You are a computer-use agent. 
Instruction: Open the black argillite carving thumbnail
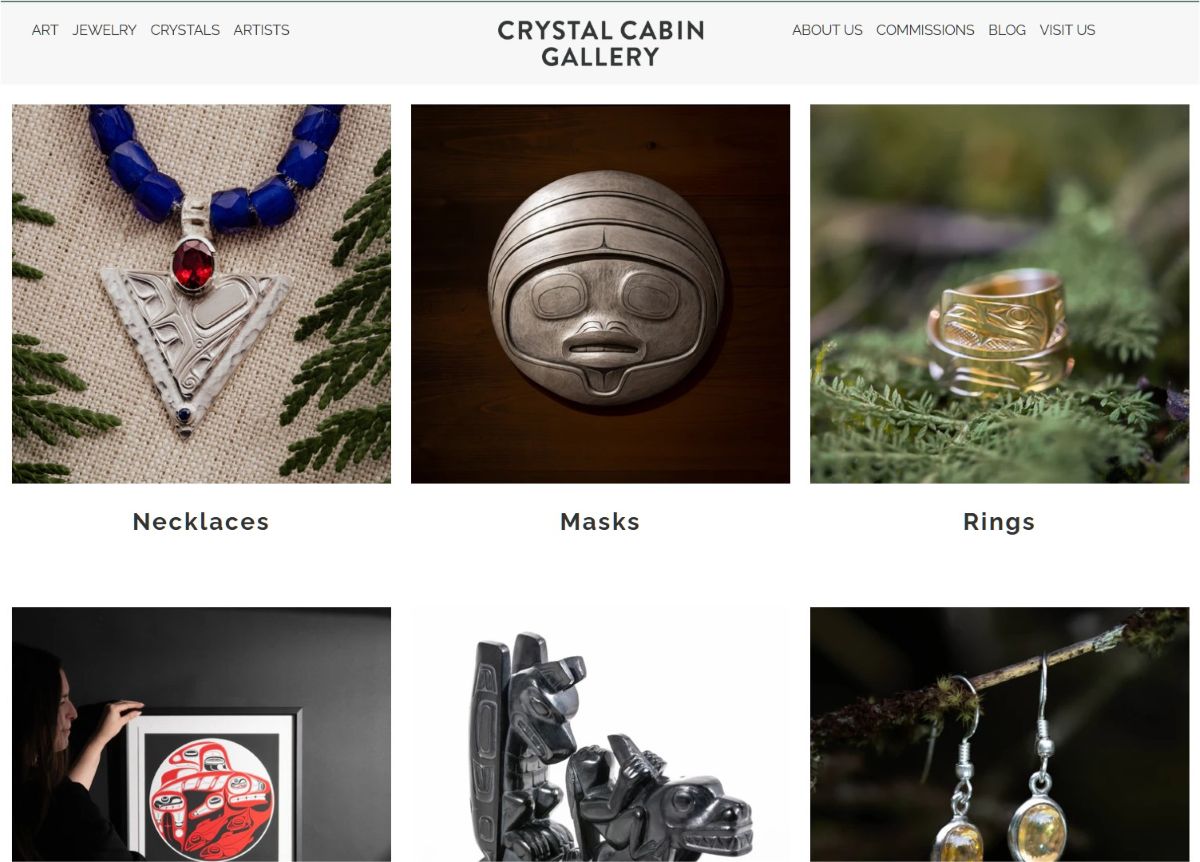coord(600,734)
